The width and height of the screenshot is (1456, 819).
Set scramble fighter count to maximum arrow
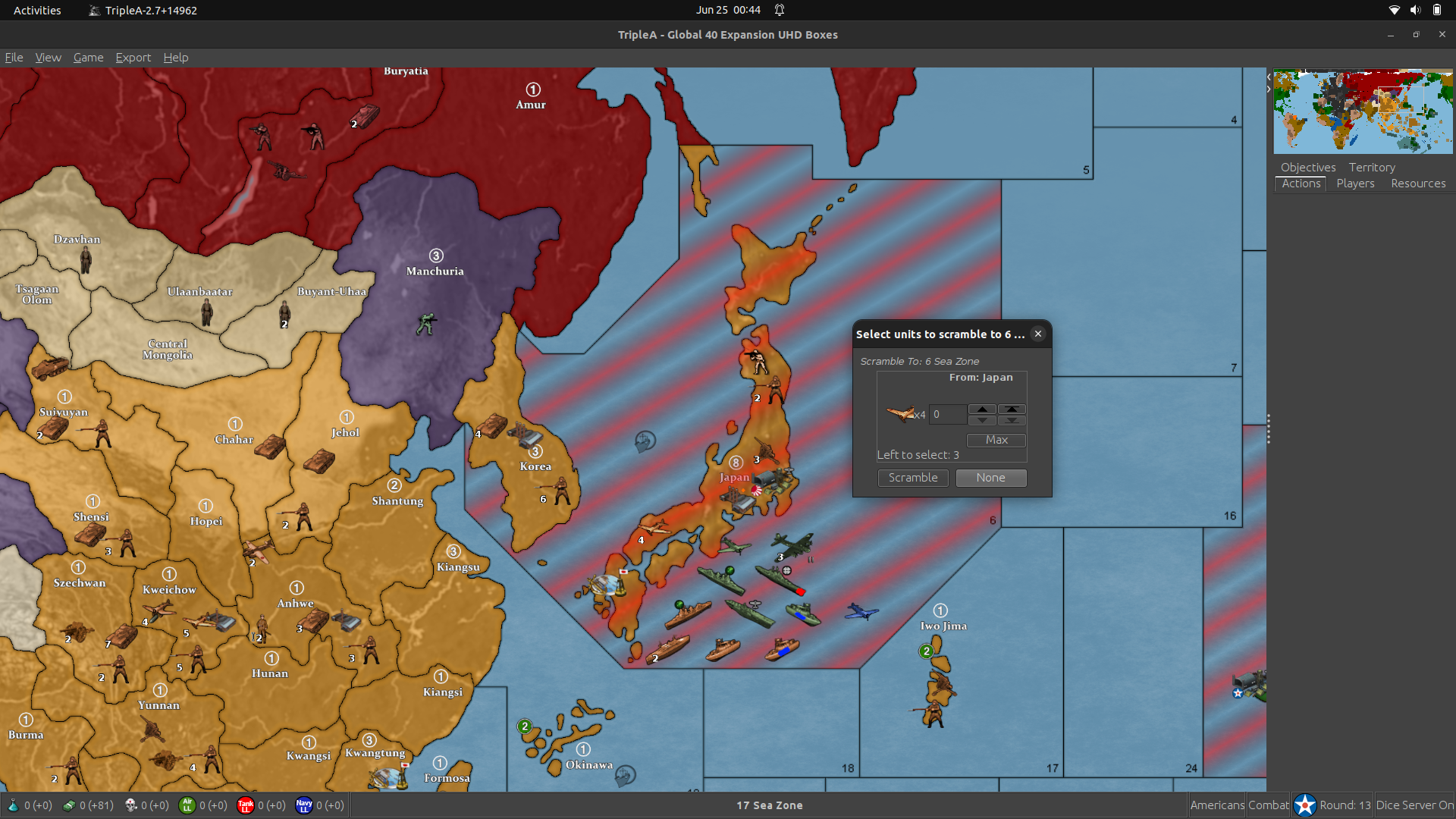click(1012, 409)
